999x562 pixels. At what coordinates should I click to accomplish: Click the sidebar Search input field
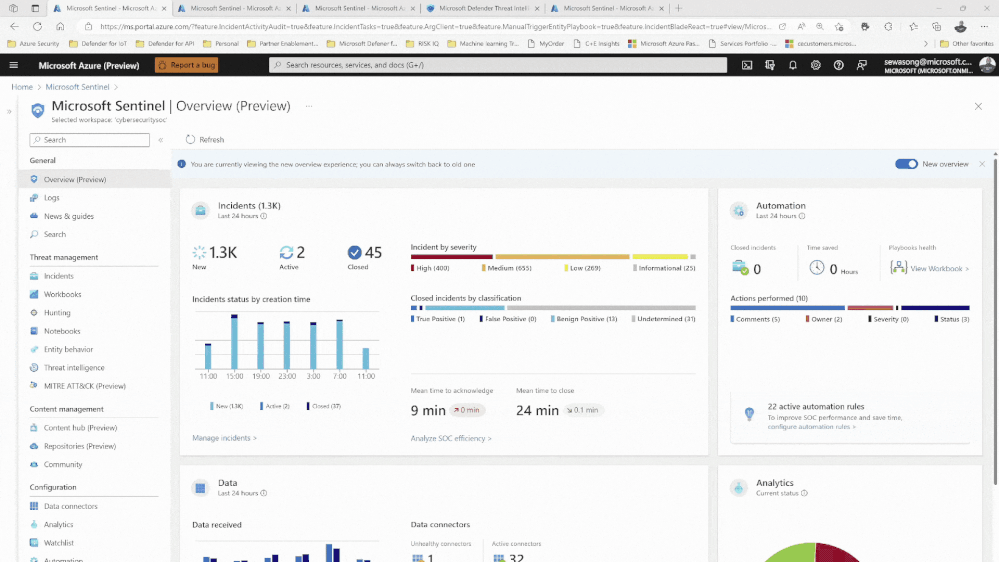pyautogui.click(x=90, y=140)
